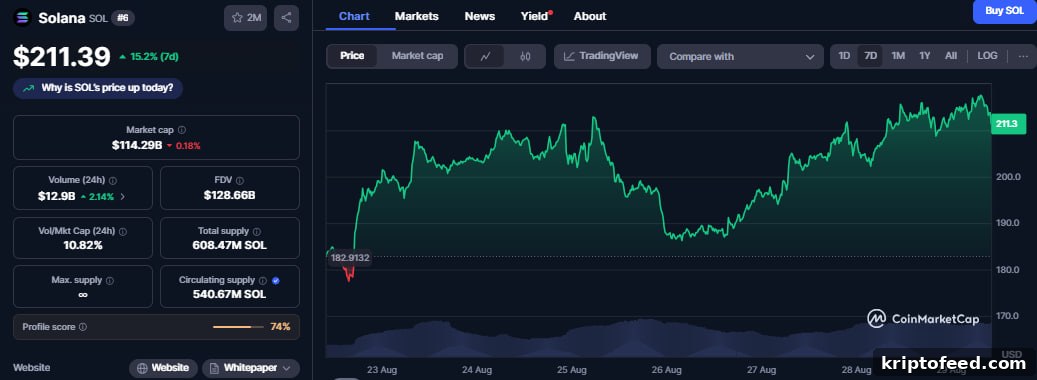Toggle chart to Price view
This screenshot has width=1037, height=380.
pyautogui.click(x=352, y=56)
